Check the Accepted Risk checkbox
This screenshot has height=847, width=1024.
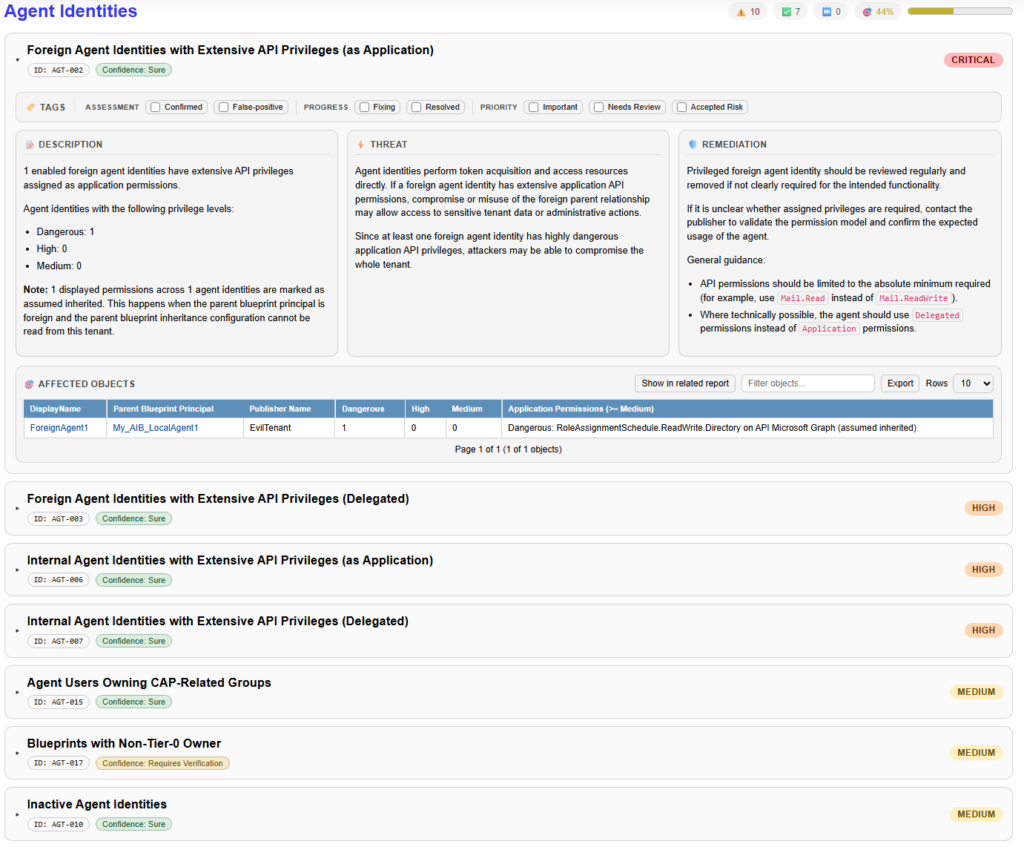click(682, 107)
